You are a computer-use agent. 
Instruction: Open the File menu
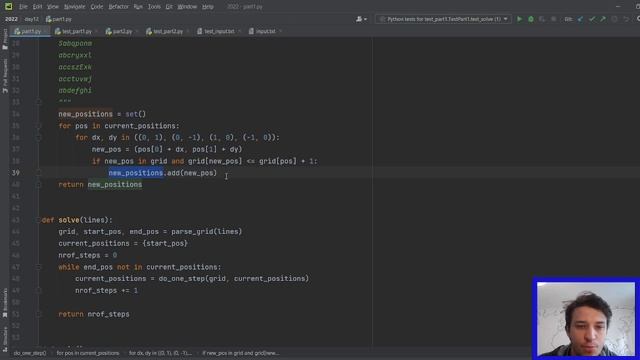pyautogui.click(x=23, y=7)
